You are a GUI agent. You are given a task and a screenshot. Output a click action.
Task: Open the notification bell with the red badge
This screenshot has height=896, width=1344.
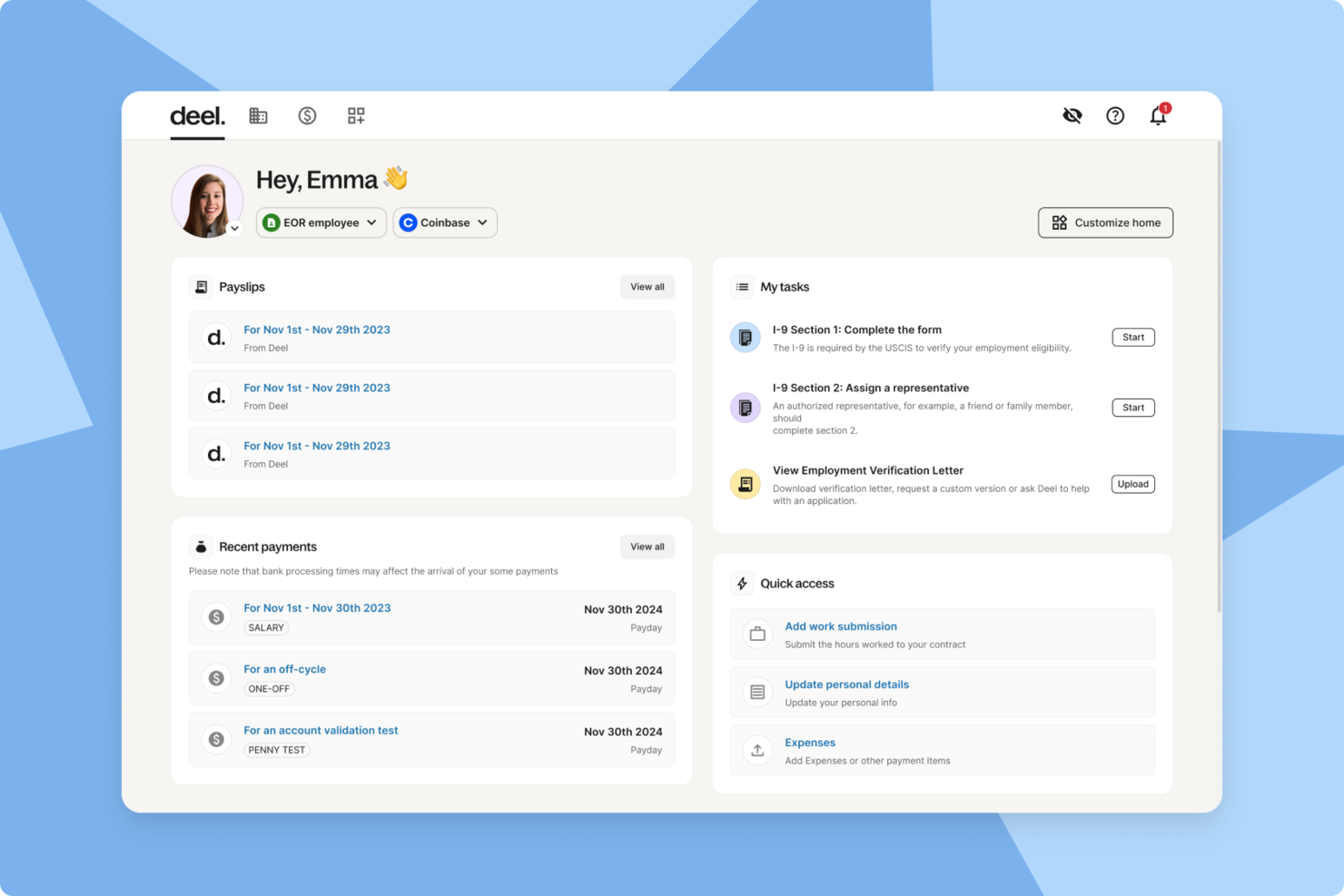click(x=1157, y=116)
